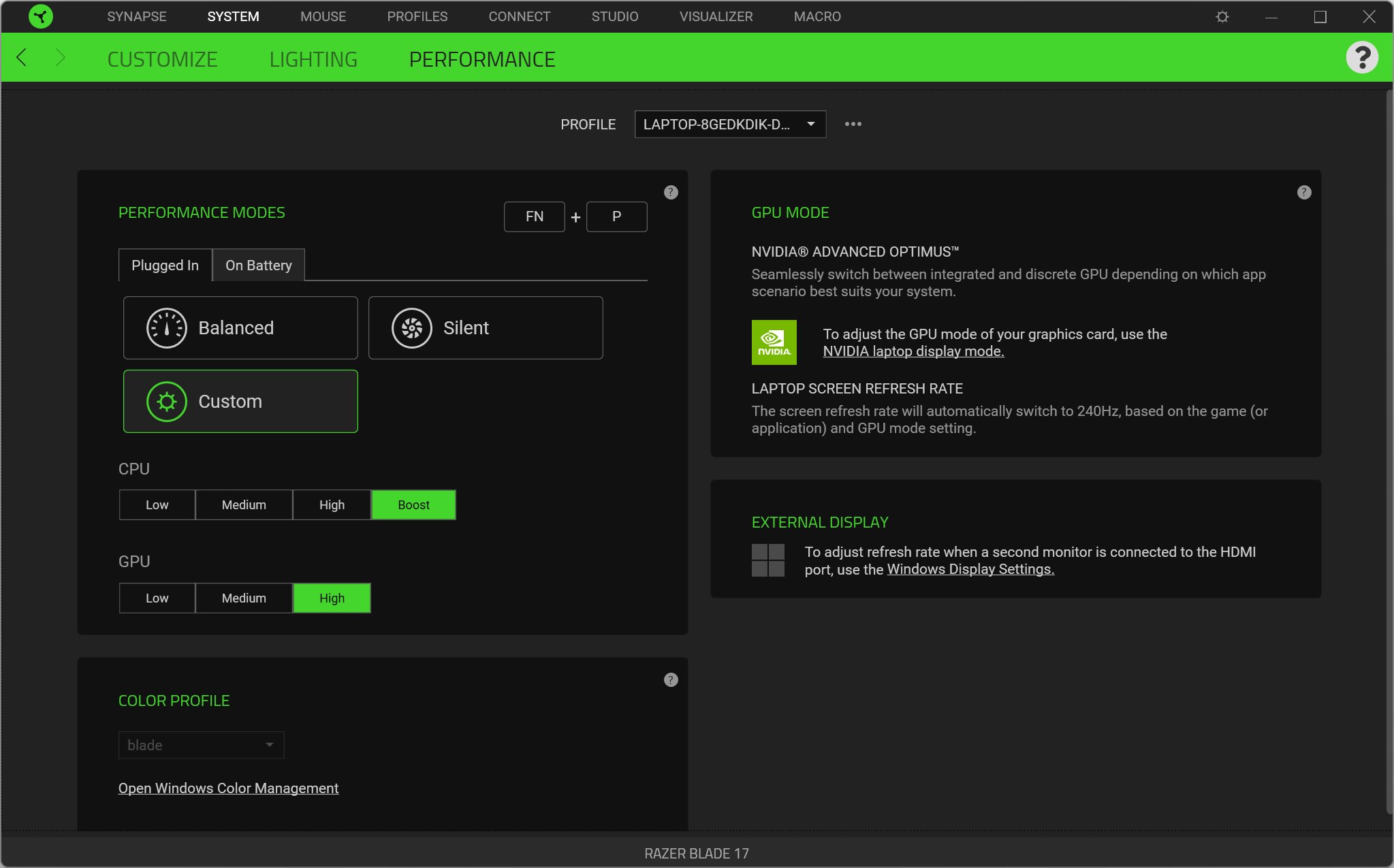Open the large help question mark

1362,58
